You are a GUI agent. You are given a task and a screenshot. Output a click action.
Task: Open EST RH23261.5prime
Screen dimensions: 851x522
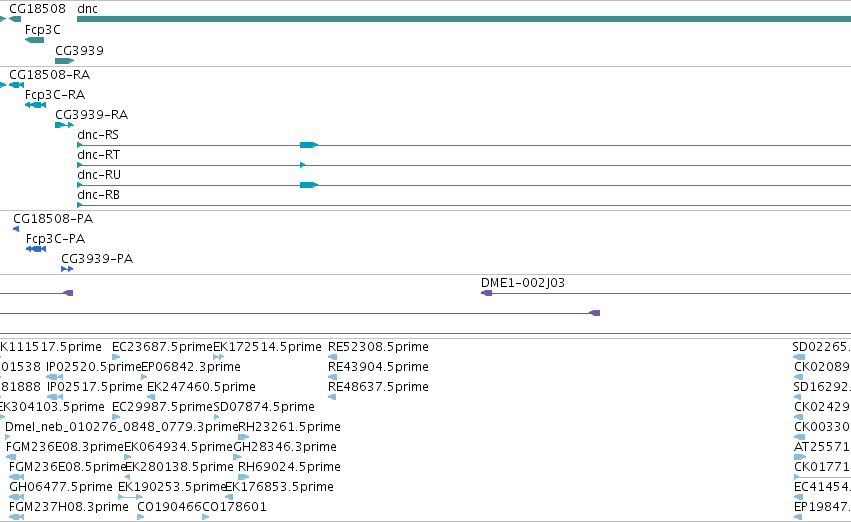(x=289, y=428)
